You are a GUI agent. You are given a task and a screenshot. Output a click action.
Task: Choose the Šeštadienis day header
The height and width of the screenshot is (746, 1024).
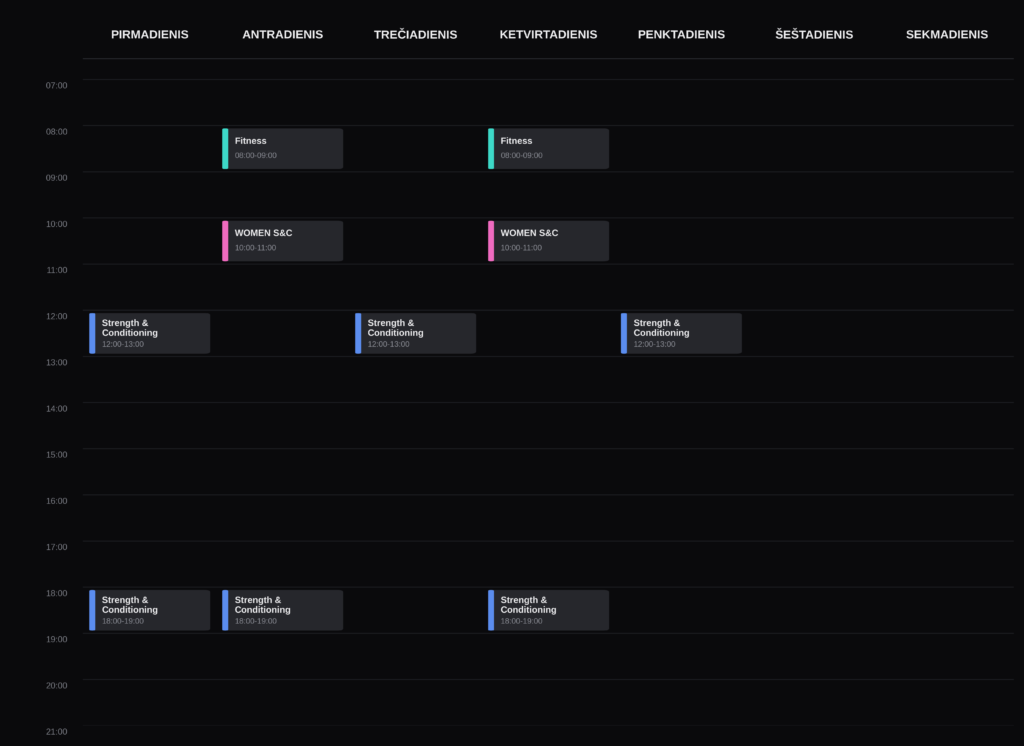pos(814,34)
